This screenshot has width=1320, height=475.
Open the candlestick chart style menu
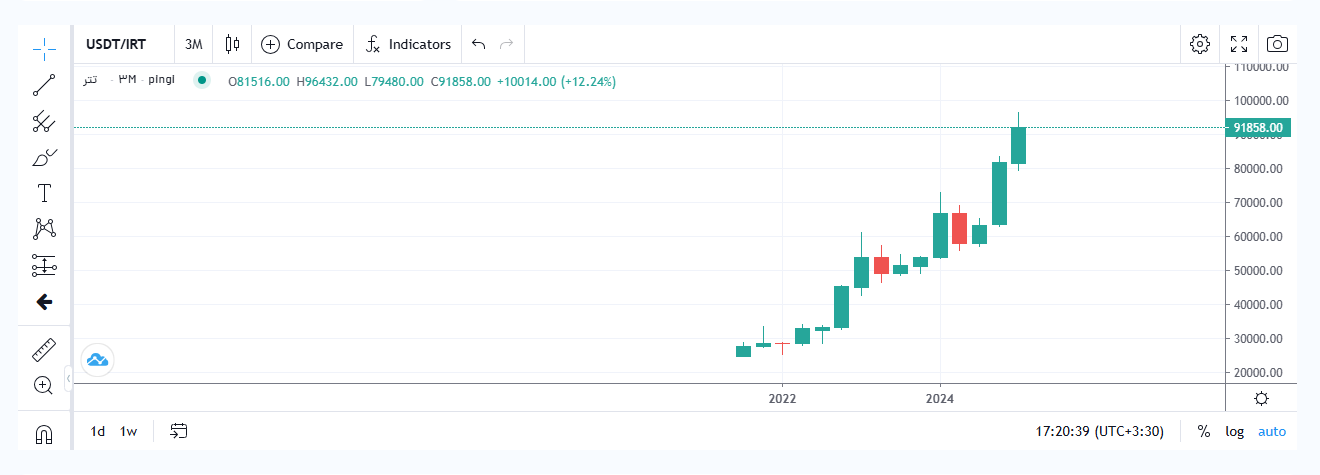click(233, 44)
